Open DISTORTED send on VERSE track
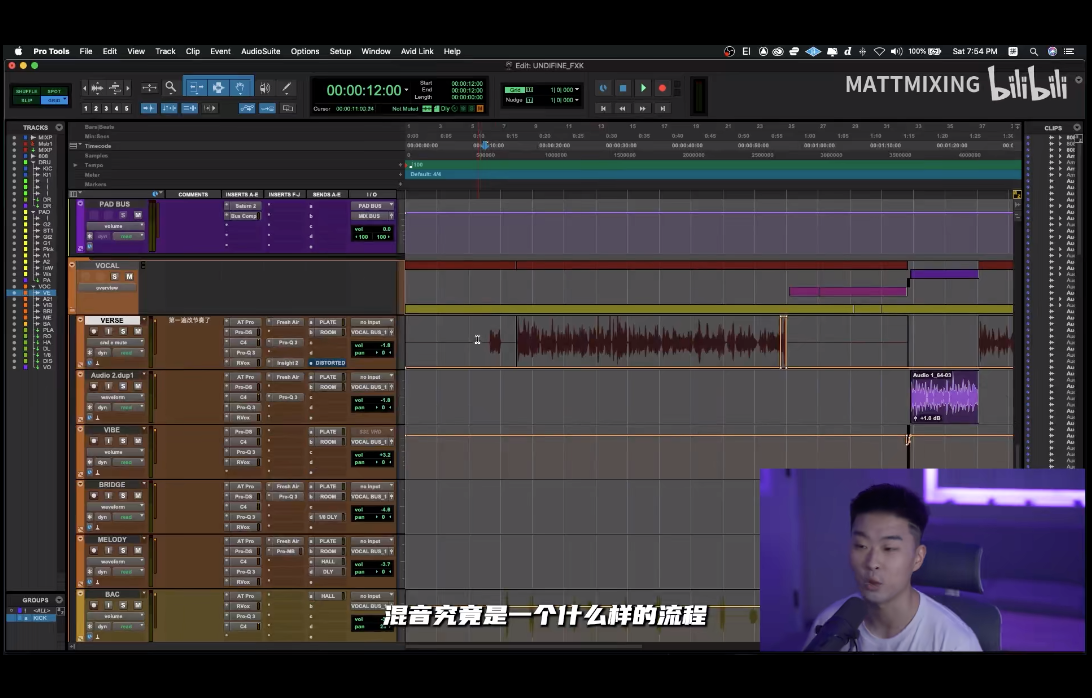This screenshot has width=1092, height=698. (329, 363)
